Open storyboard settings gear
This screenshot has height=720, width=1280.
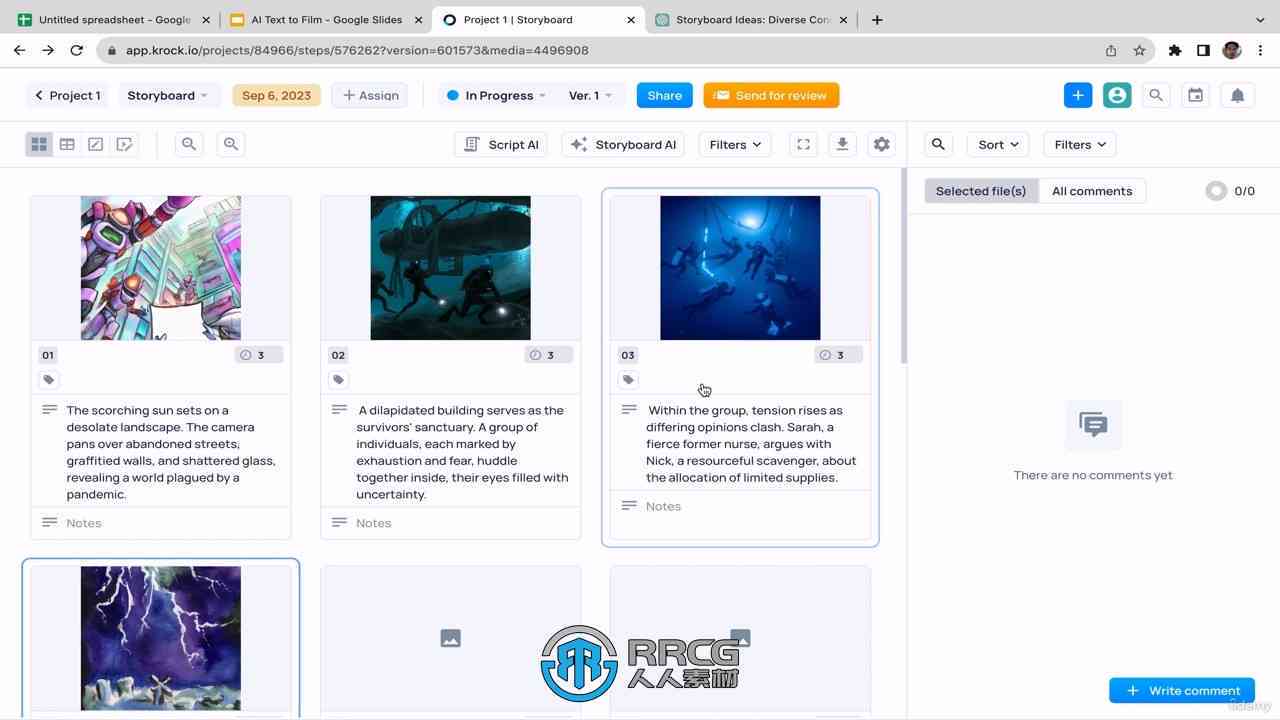point(881,144)
